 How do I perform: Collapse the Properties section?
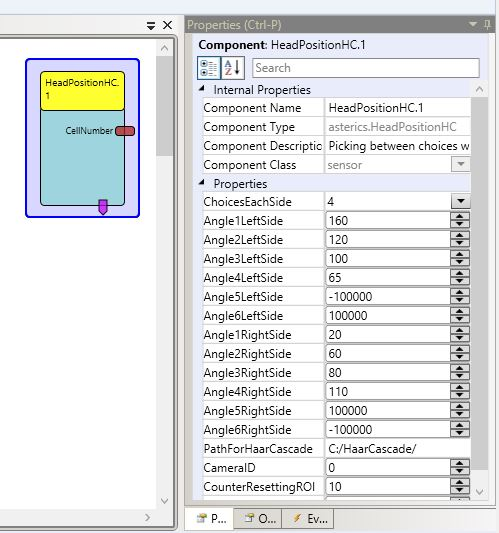click(202, 183)
